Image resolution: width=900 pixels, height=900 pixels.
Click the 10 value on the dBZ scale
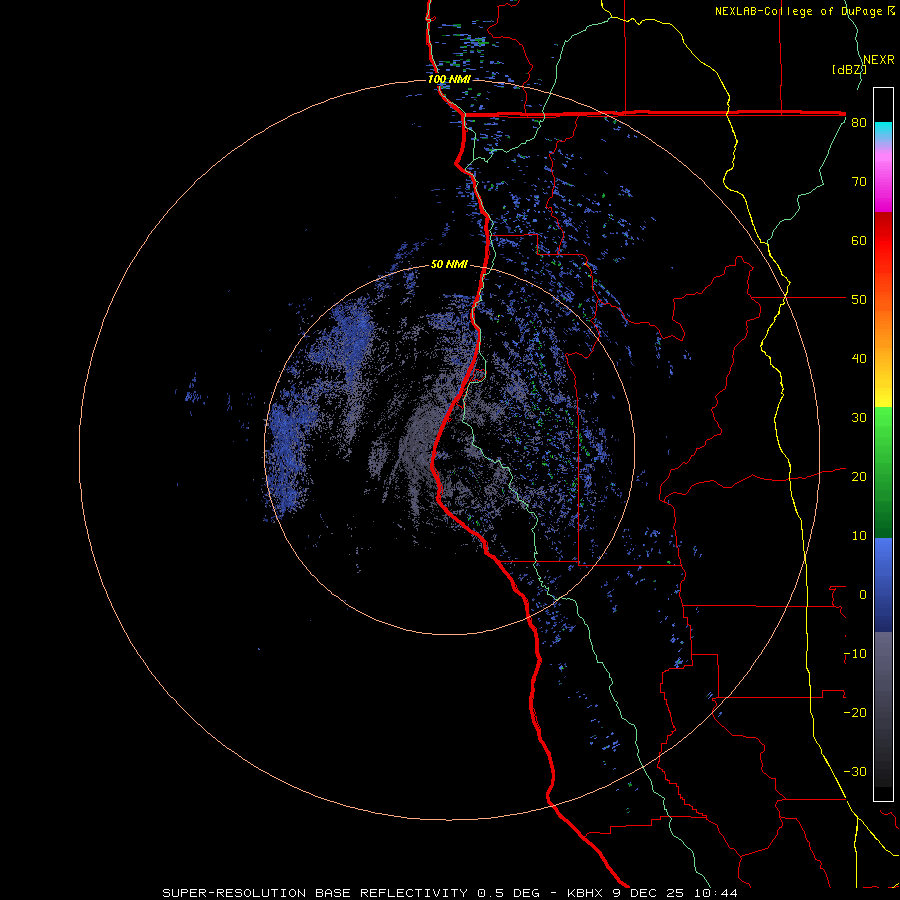click(859, 536)
